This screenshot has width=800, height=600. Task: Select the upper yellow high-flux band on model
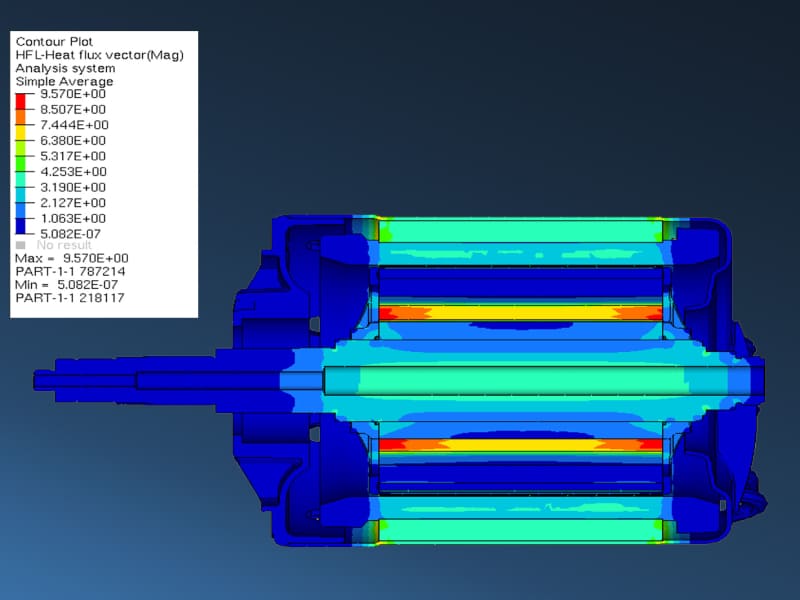coord(520,313)
